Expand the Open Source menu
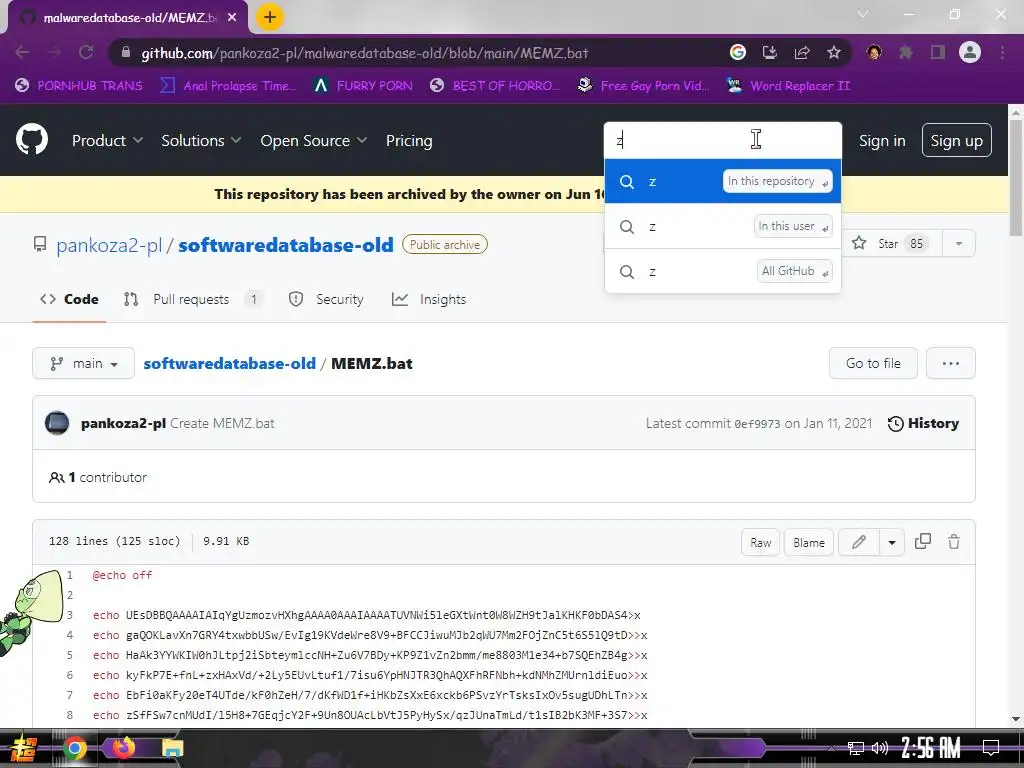The height and width of the screenshot is (768, 1024). (313, 140)
